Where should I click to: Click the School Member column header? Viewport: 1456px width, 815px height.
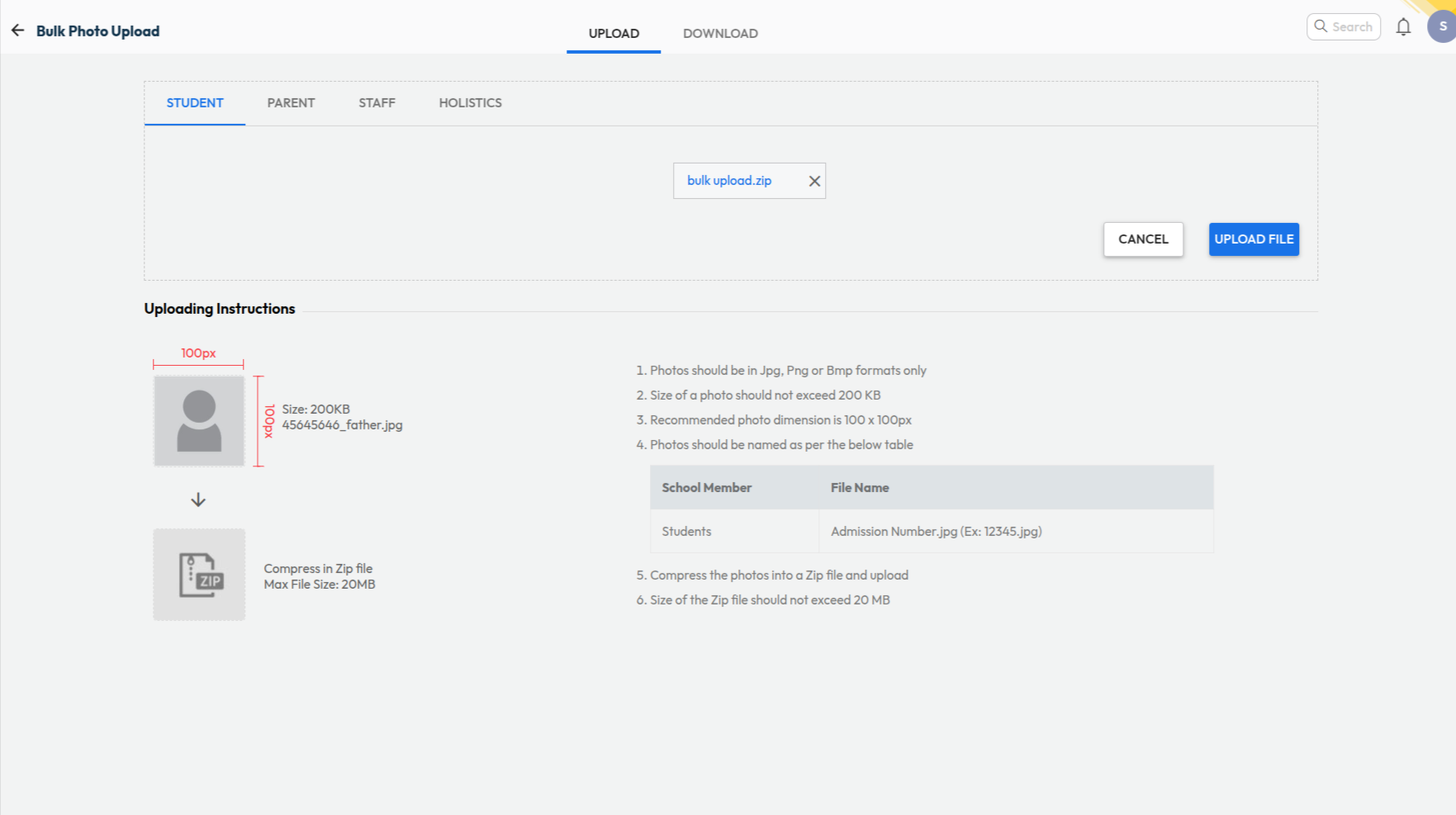(x=706, y=488)
